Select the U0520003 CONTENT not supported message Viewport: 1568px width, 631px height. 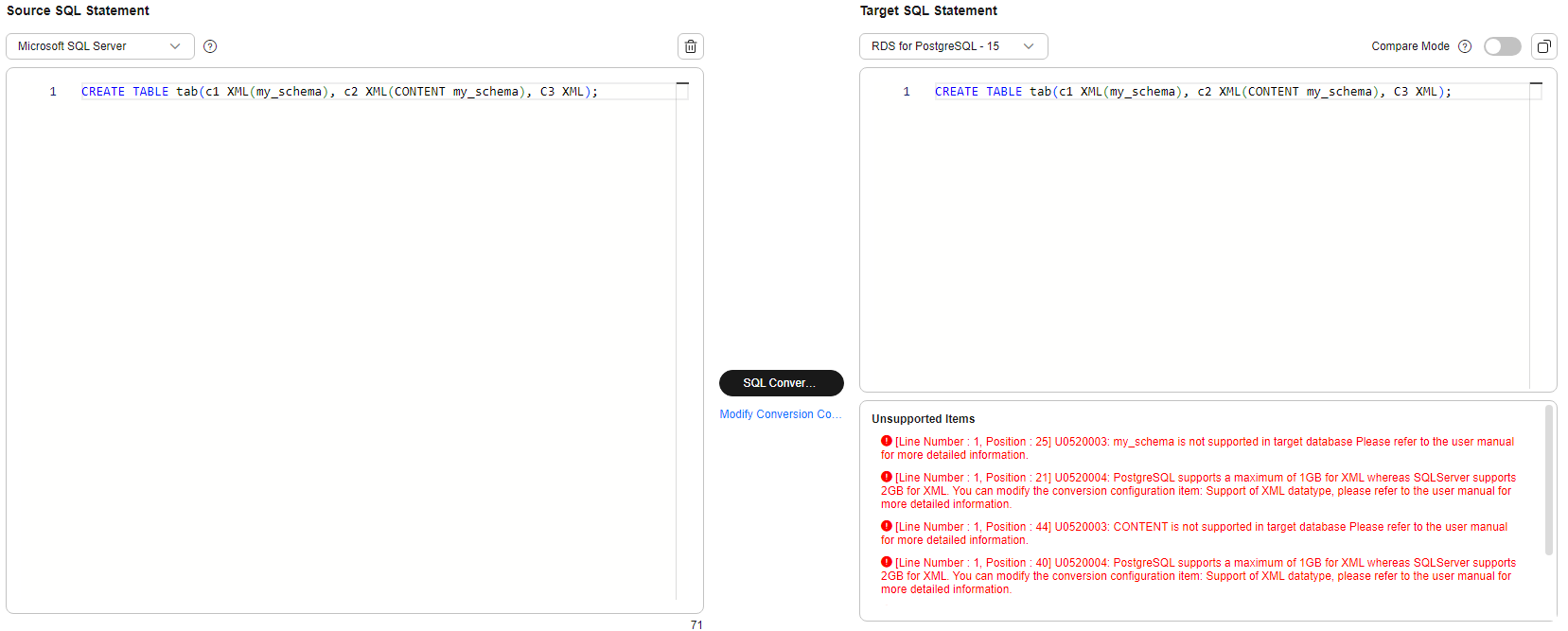click(1194, 534)
